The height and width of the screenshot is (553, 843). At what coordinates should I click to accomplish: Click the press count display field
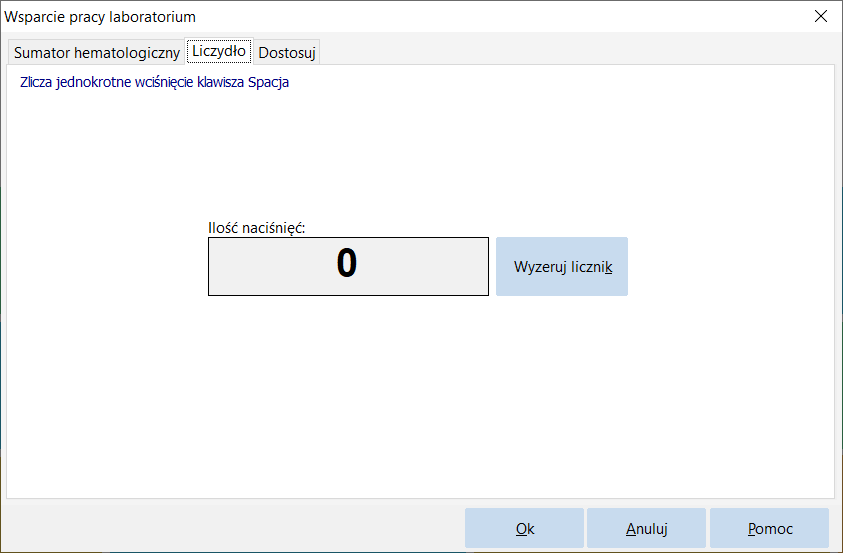pyautogui.click(x=348, y=267)
